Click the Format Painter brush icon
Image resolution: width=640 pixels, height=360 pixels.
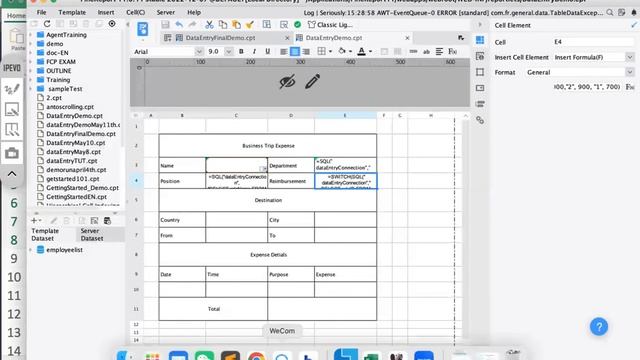(x=250, y=24)
